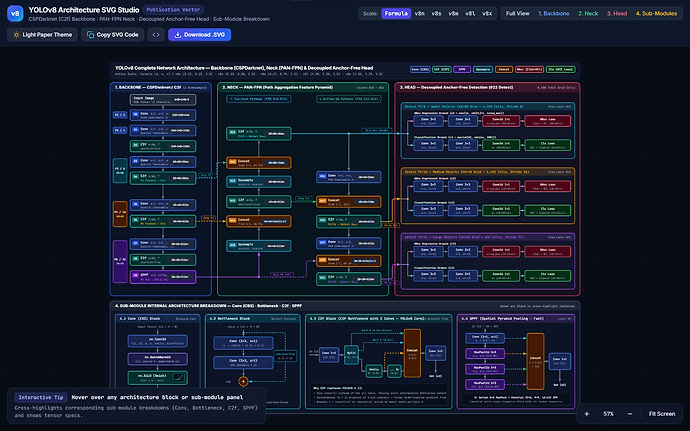Viewport: 690px width, 431px height.
Task: Click the tall Concat block in SPPF panel
Action: click(535, 361)
